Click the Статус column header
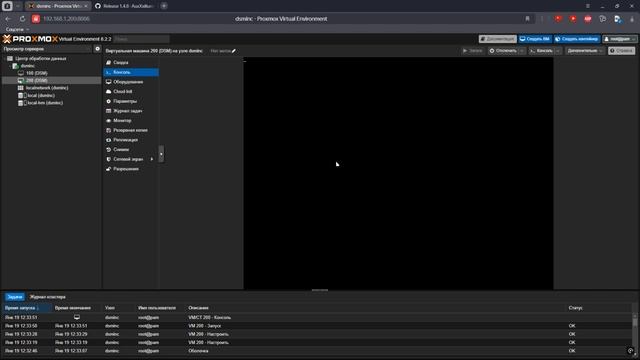The height and width of the screenshot is (360, 640). point(576,308)
